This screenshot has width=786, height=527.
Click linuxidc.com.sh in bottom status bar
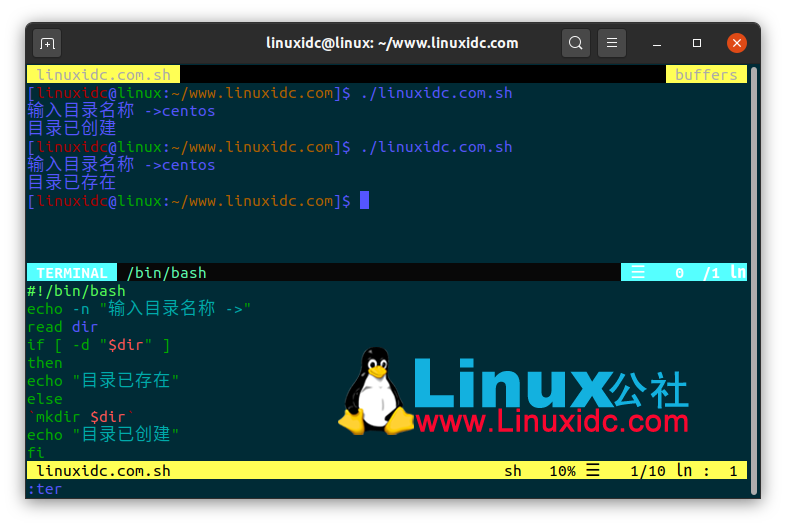(x=103, y=471)
